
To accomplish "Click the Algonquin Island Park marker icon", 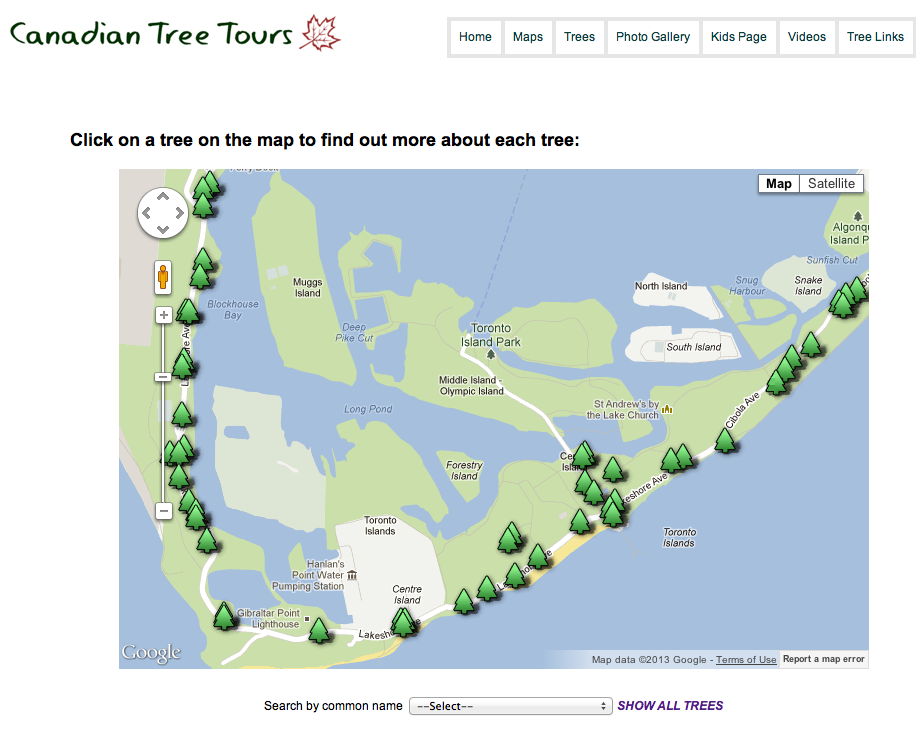I will point(858,216).
